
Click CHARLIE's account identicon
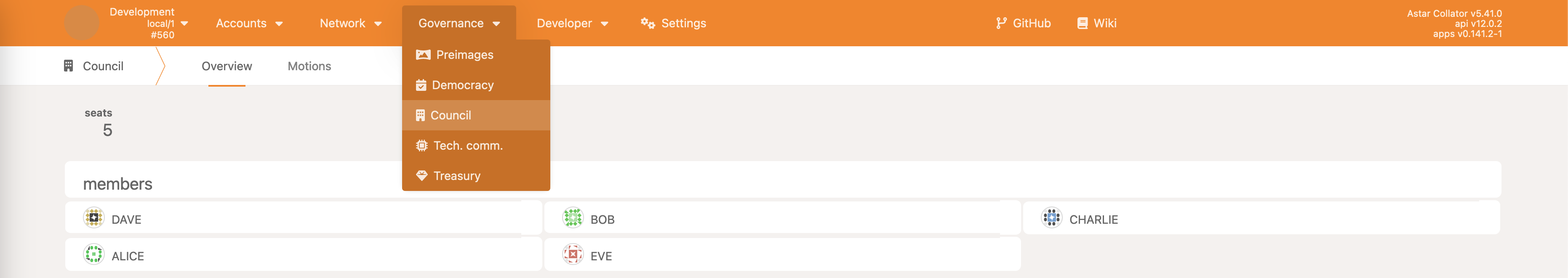1051,218
